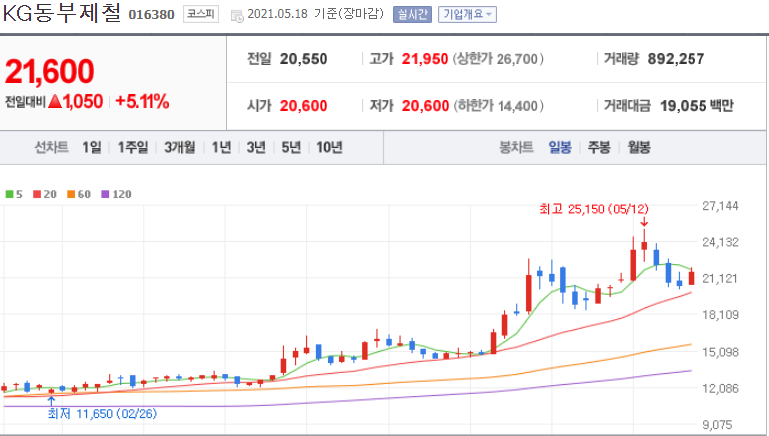This screenshot has height=436, width=769.
Task: Click the stock name KG동부제철
Action: [x=62, y=13]
